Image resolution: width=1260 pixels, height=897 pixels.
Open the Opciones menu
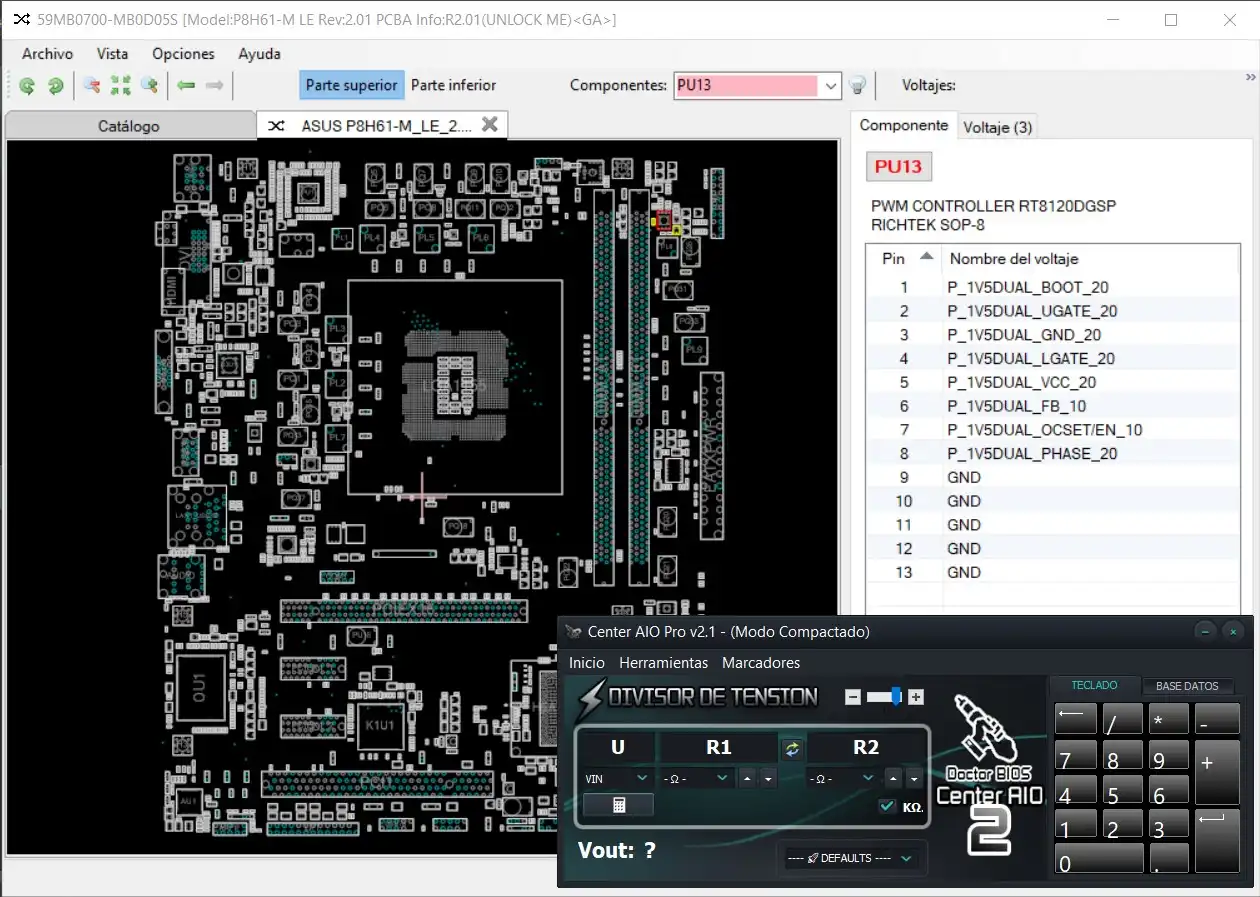[183, 54]
